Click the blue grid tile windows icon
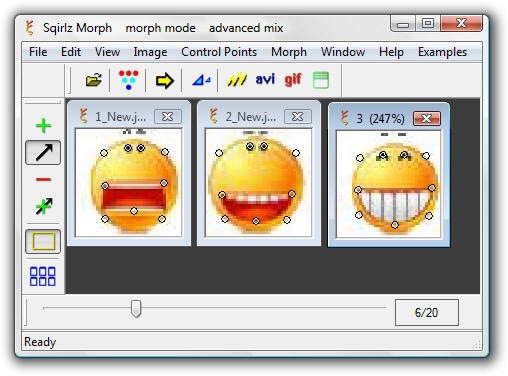Image resolution: width=508 pixels, height=376 pixels. coord(43,276)
